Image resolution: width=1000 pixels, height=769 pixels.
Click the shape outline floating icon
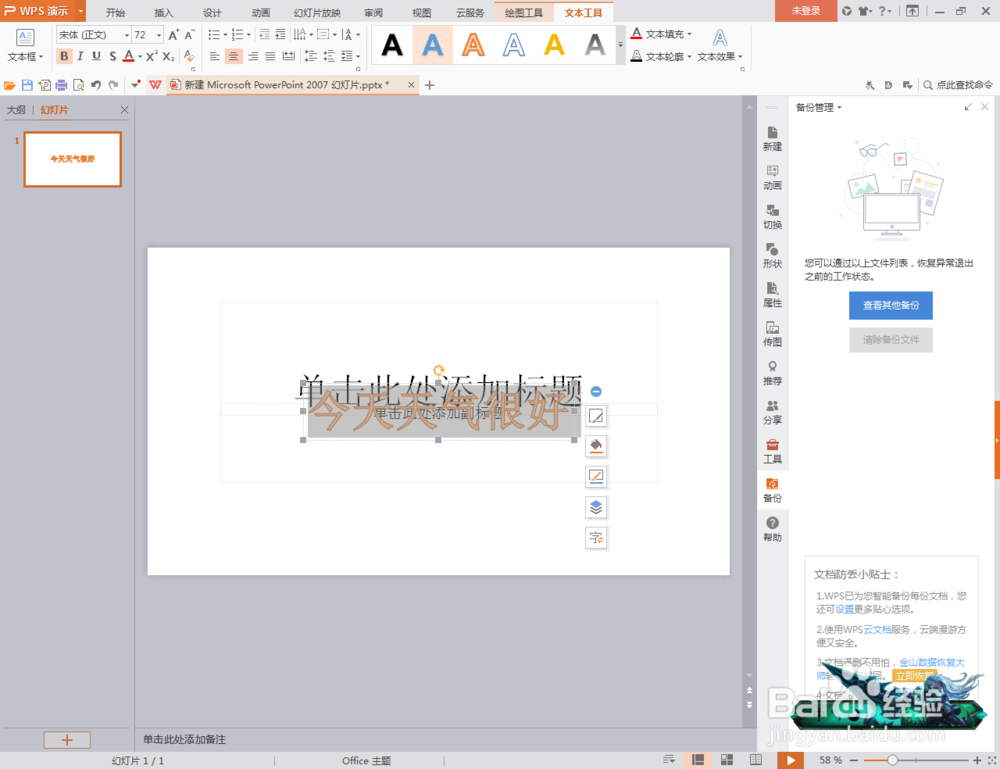tap(596, 476)
